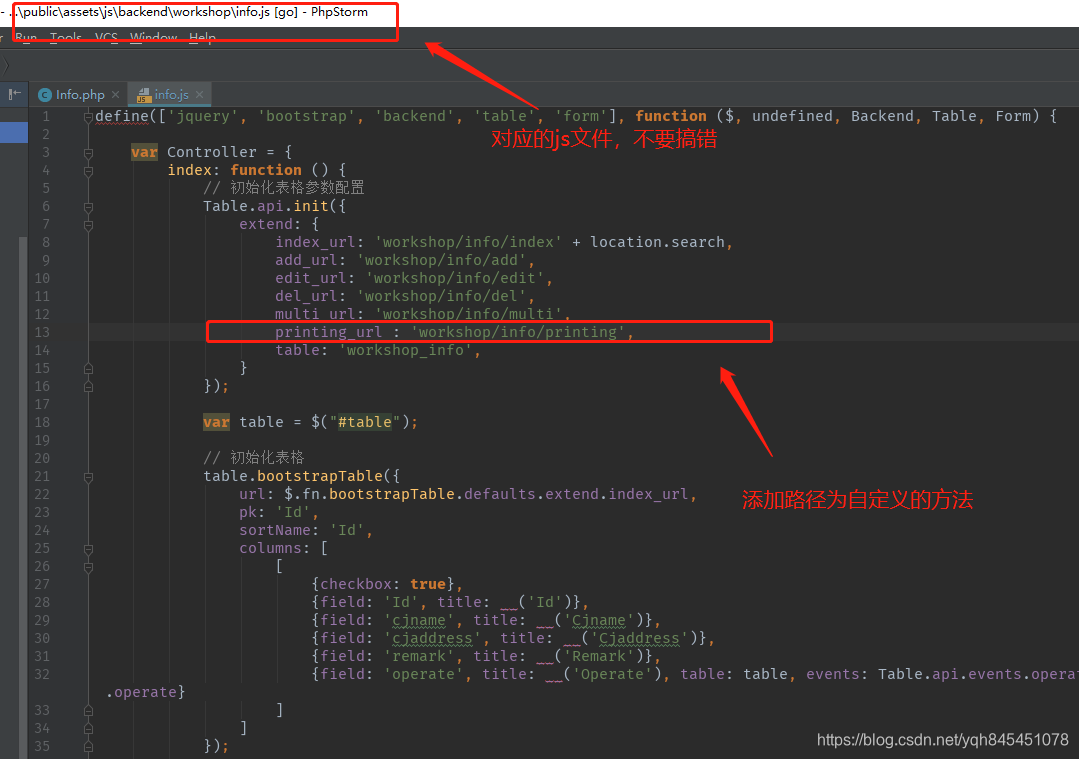Open the Run menu

(26, 38)
